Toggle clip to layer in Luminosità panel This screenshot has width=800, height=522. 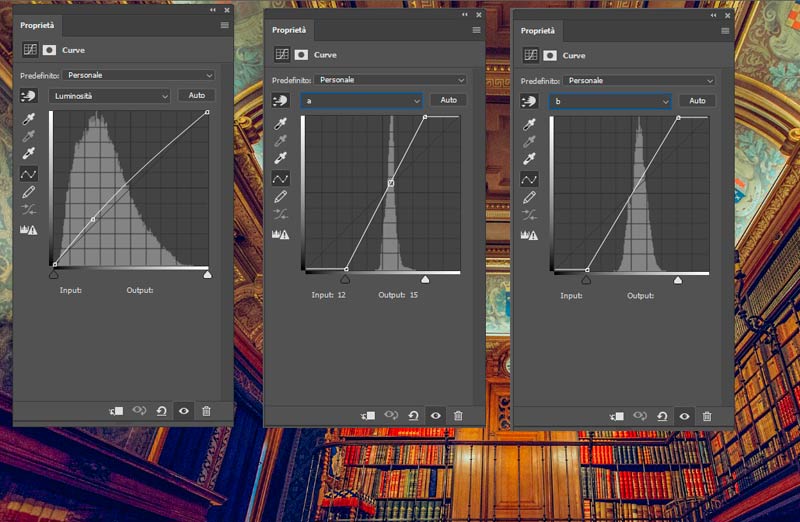pos(116,411)
